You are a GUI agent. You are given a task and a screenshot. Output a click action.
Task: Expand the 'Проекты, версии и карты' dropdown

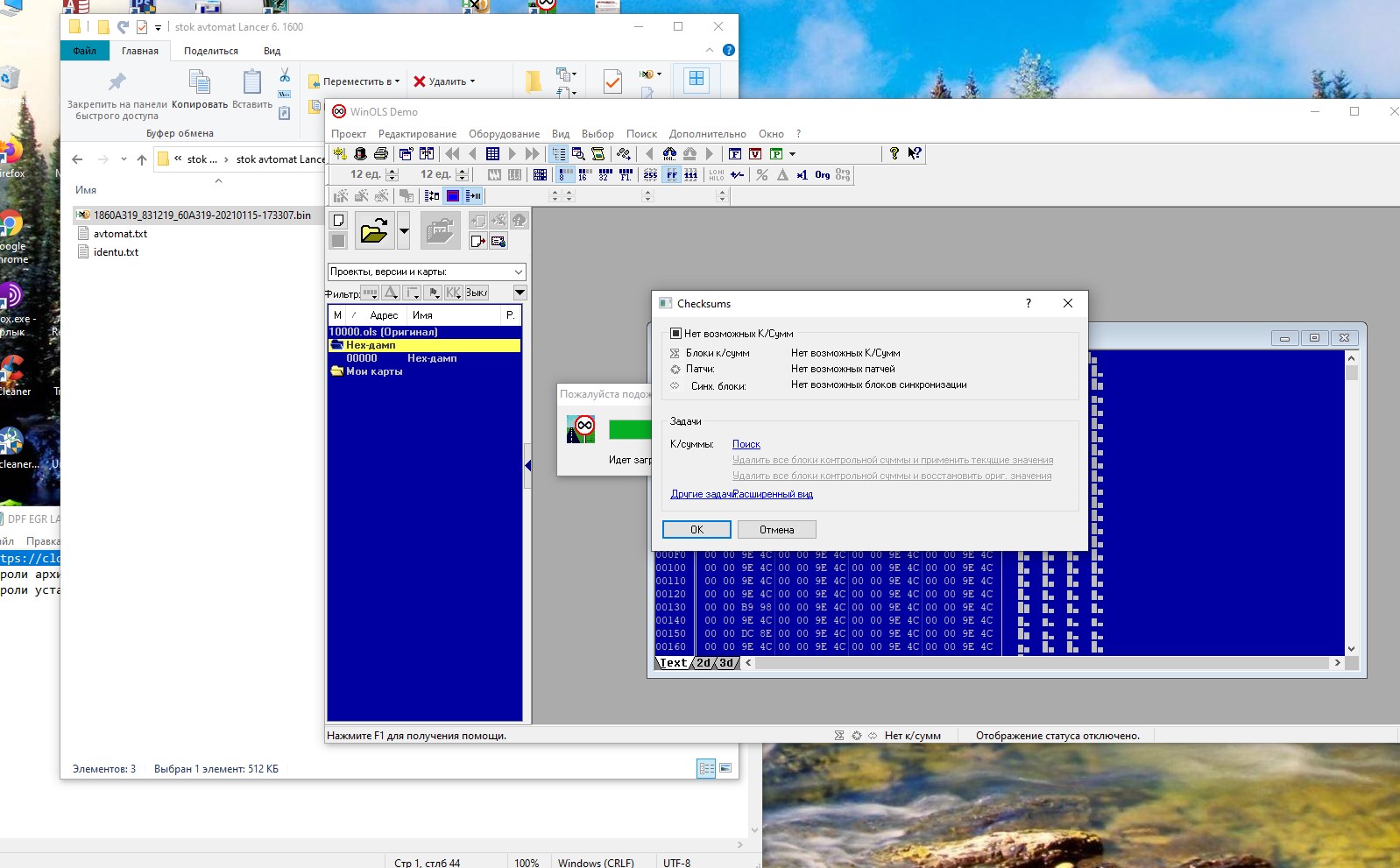point(518,272)
